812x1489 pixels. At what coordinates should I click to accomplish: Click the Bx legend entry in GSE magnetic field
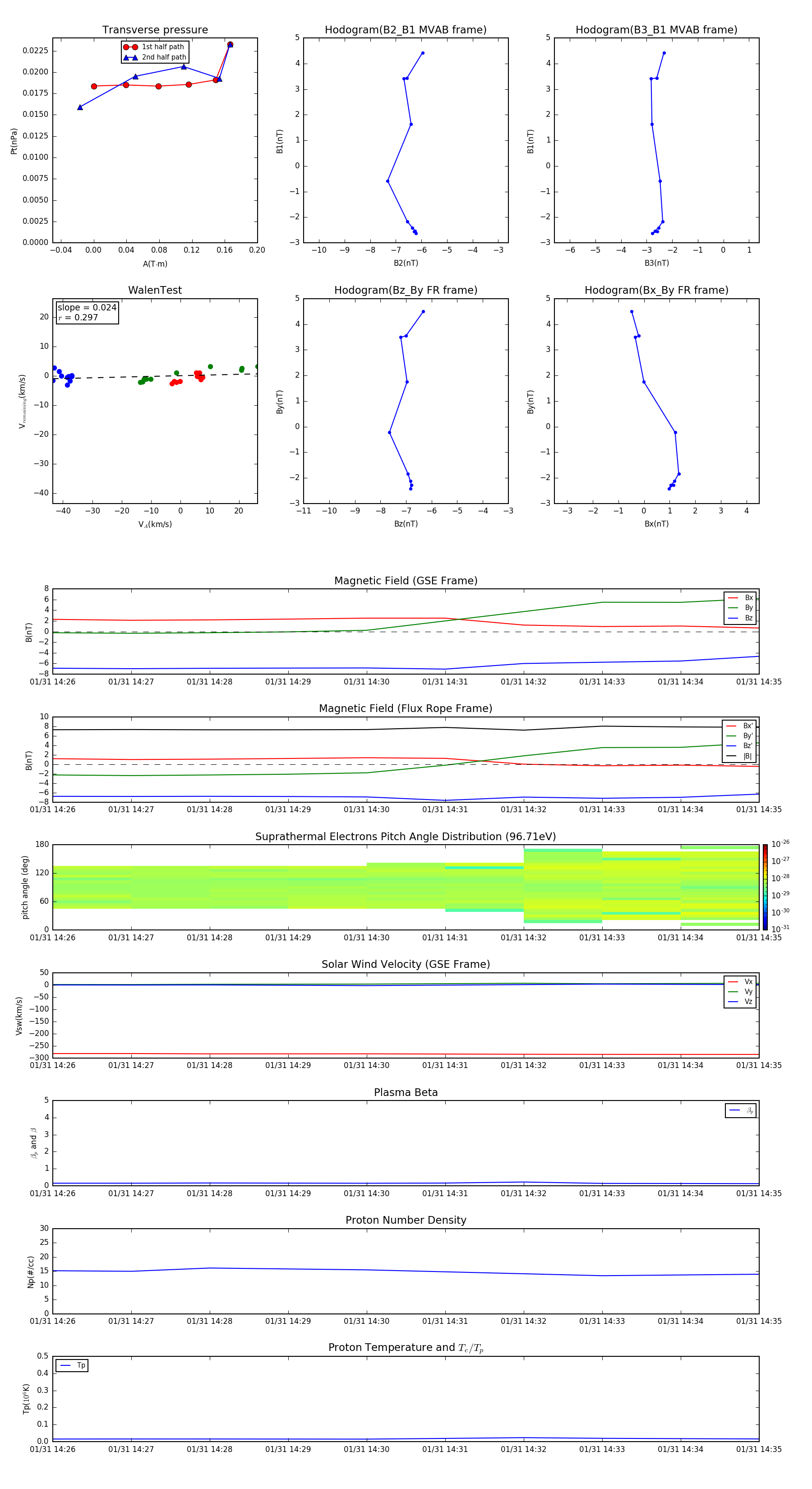coord(740,598)
